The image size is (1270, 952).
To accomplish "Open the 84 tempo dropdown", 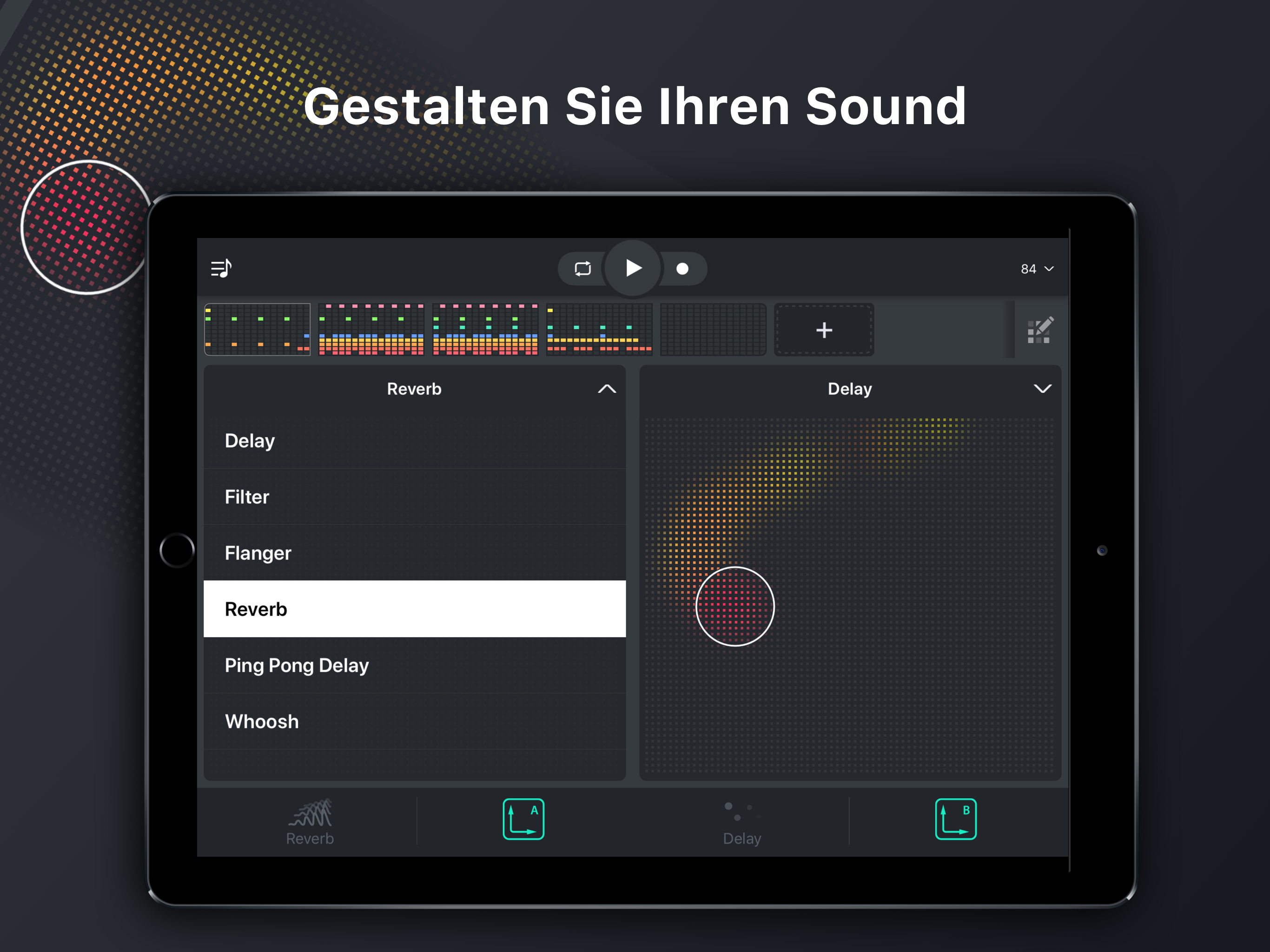I will [1036, 269].
